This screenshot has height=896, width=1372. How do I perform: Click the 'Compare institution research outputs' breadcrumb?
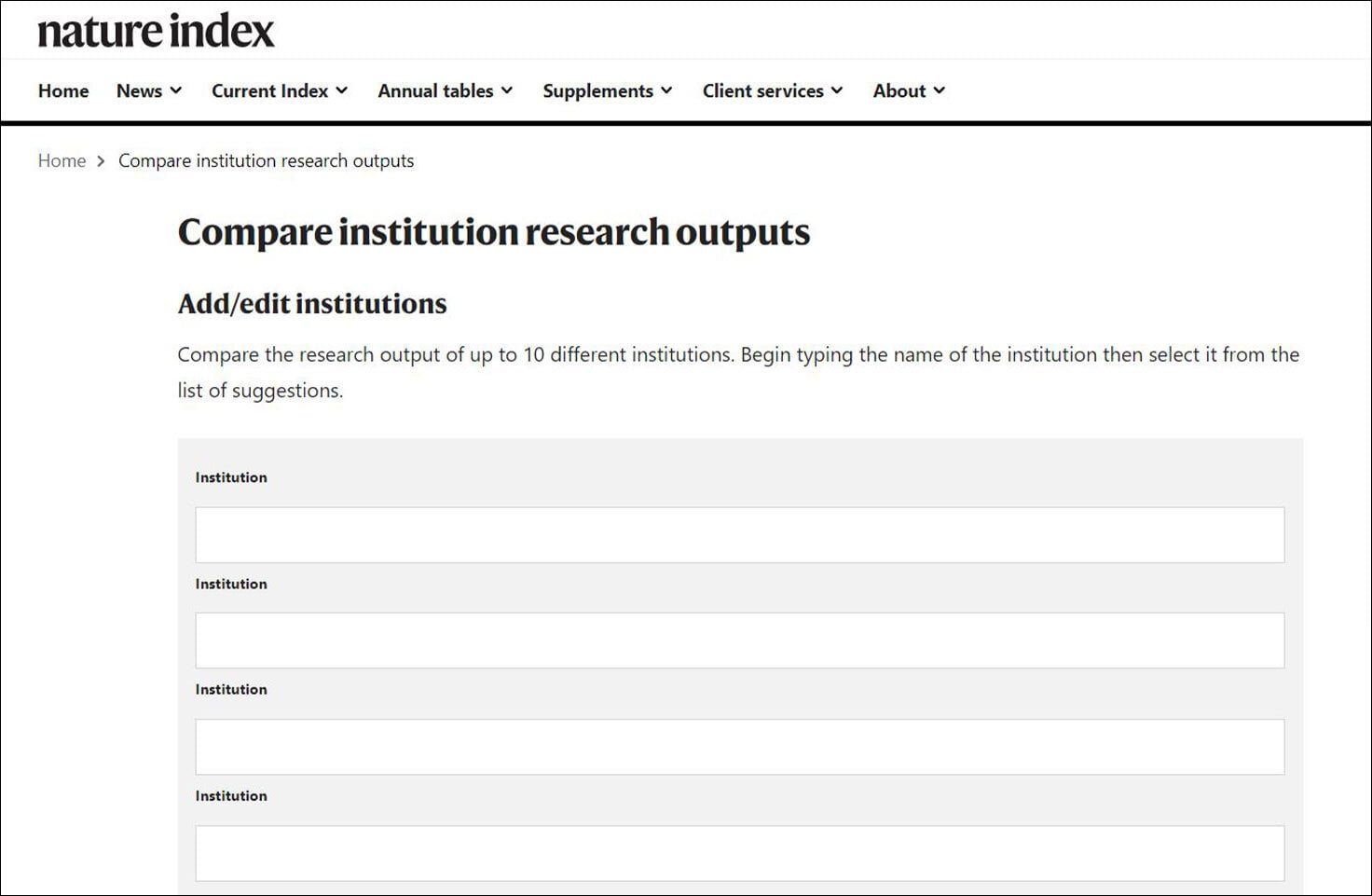coord(266,160)
